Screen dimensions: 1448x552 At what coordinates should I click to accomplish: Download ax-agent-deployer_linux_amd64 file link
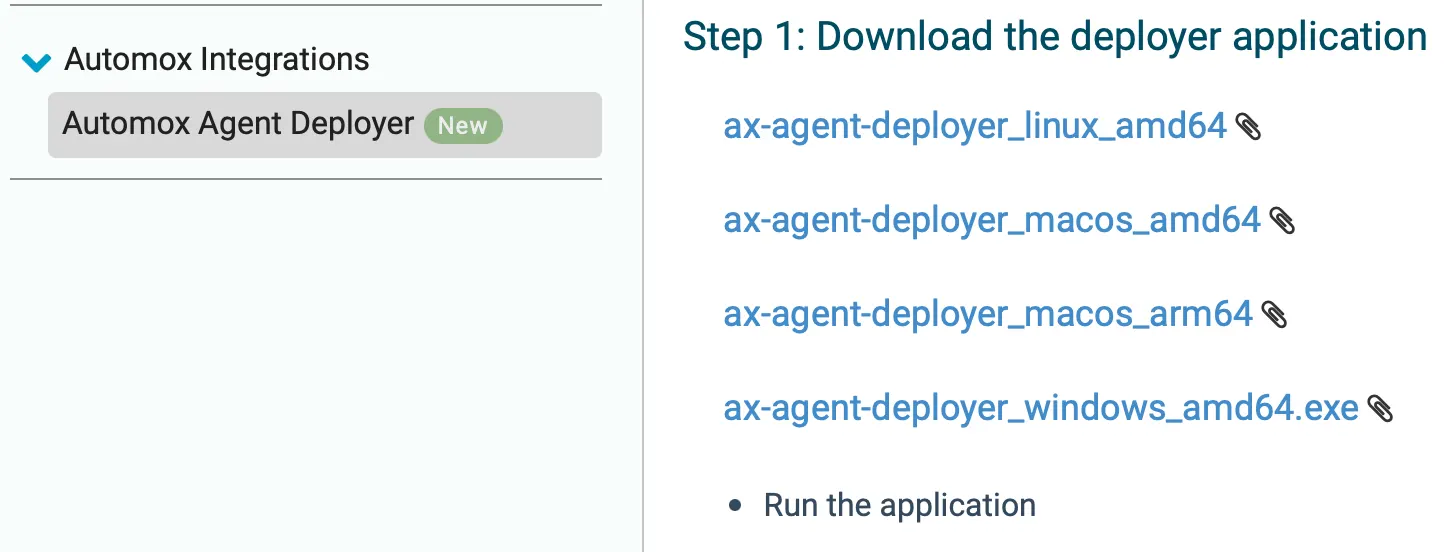tap(974, 126)
